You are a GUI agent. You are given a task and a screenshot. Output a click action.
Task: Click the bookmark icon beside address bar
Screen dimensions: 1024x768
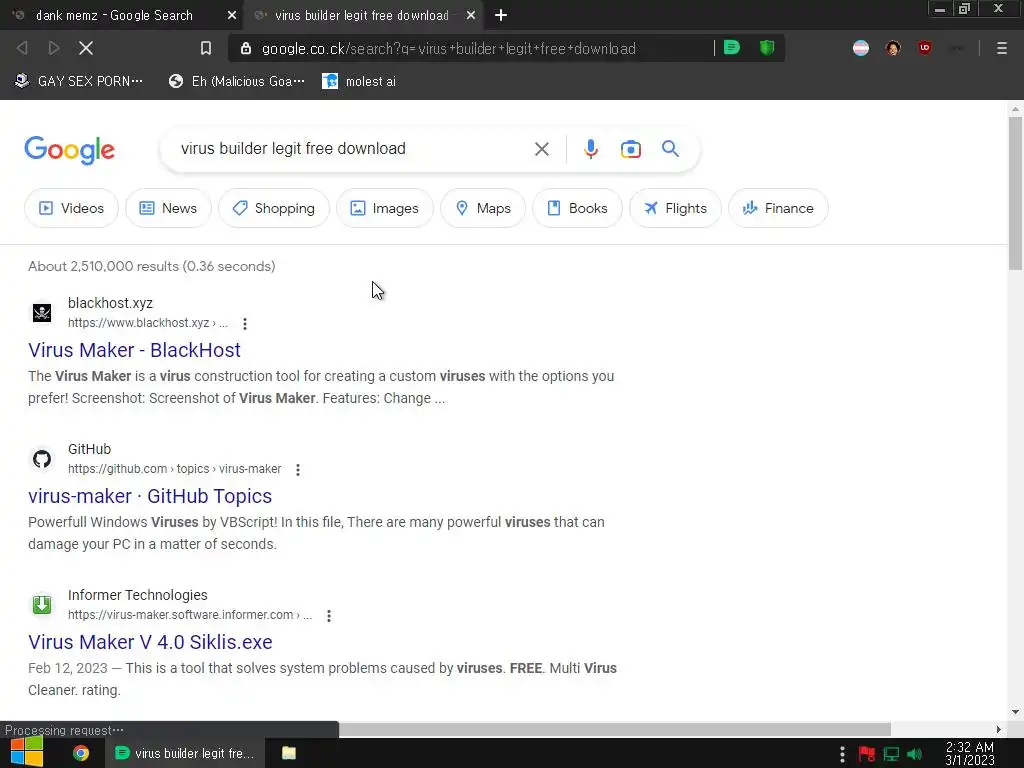click(x=206, y=48)
